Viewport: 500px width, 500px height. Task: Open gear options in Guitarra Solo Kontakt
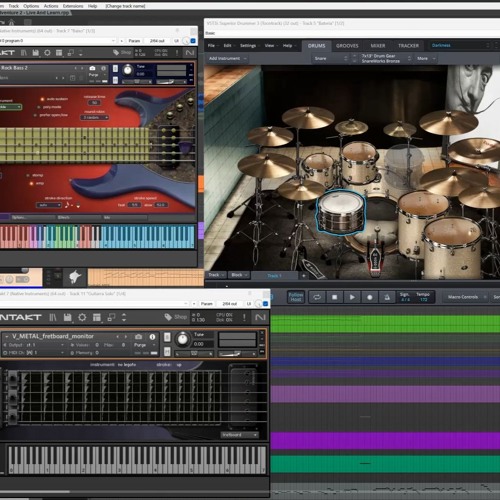pyautogui.click(x=82, y=317)
